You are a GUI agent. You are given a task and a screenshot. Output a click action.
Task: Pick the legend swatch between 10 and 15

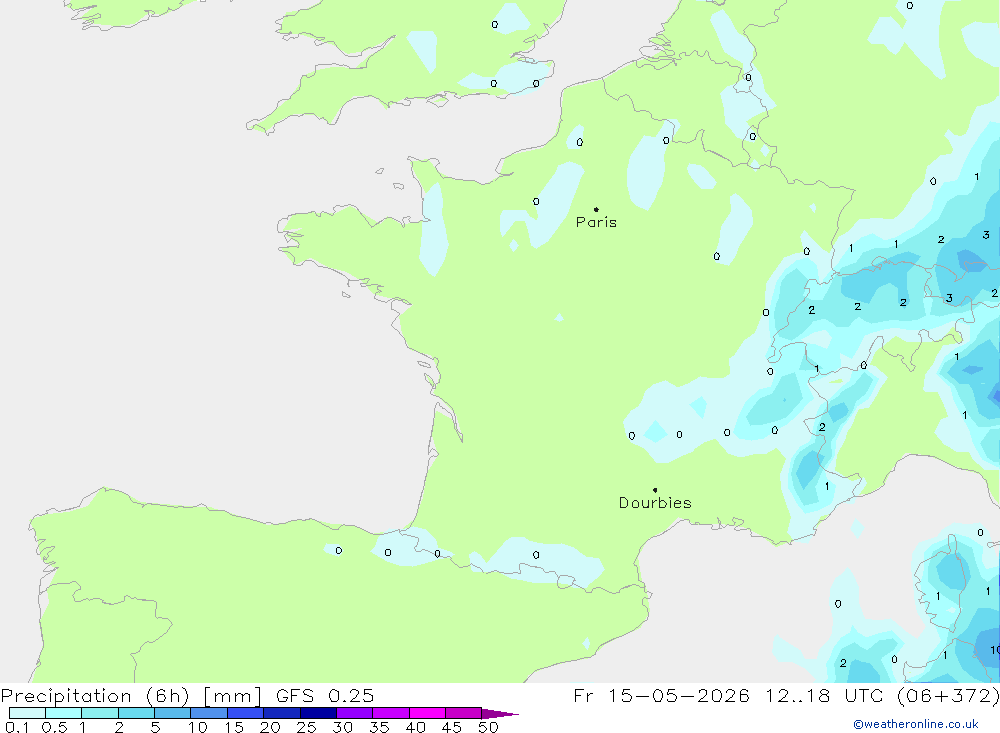pyautogui.click(x=209, y=713)
